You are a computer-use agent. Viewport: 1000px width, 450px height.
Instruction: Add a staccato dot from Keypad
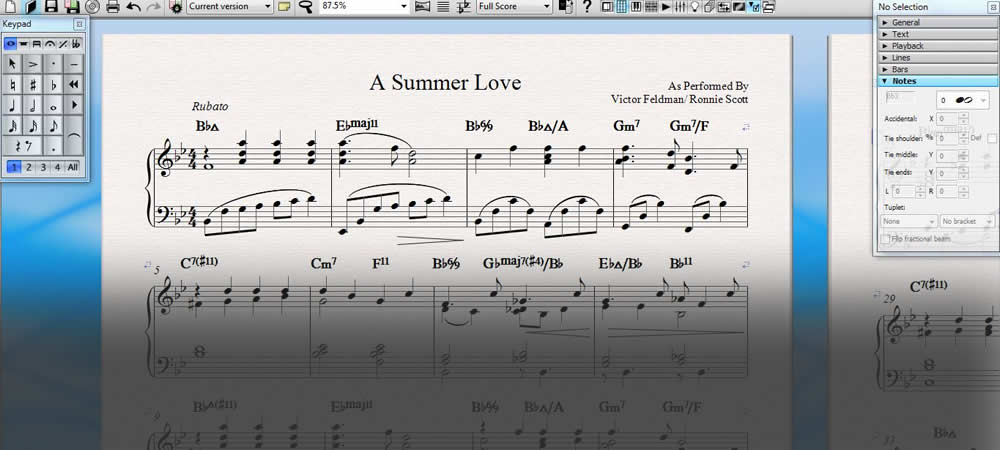pyautogui.click(x=54, y=64)
